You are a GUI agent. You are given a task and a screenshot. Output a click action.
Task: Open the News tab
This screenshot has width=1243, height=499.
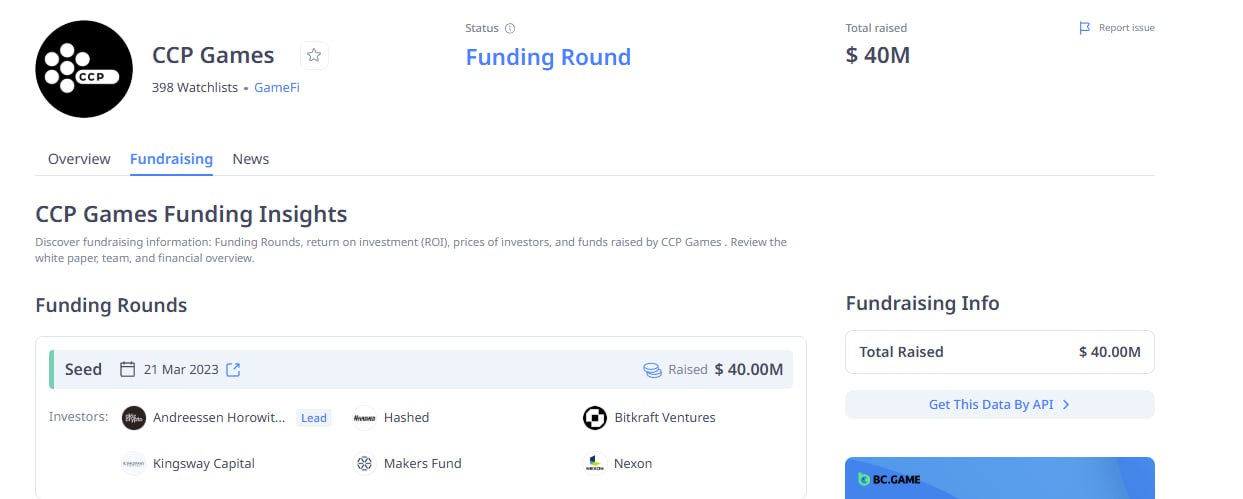[250, 159]
